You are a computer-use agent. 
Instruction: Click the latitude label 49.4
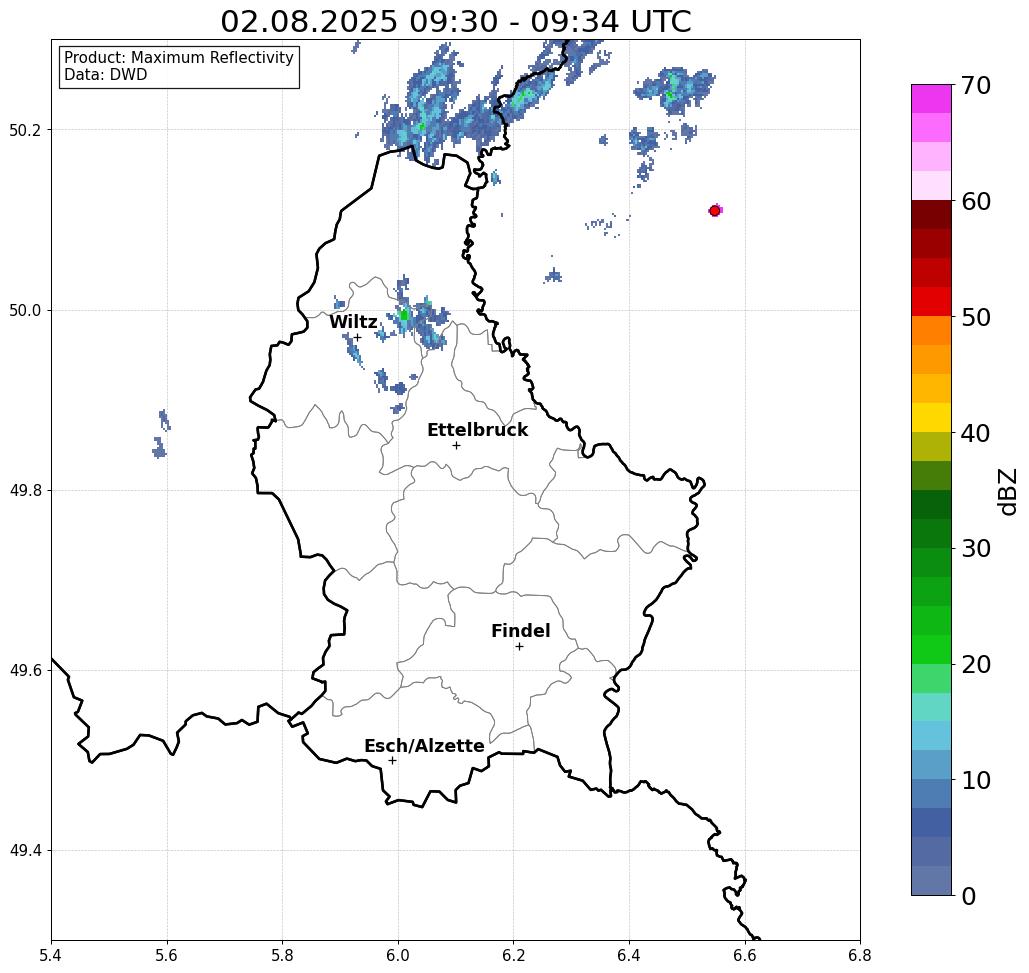pos(25,851)
